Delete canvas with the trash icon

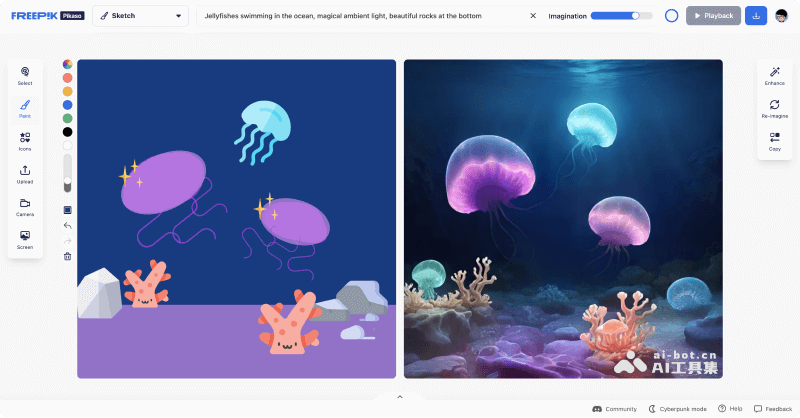coord(67,256)
